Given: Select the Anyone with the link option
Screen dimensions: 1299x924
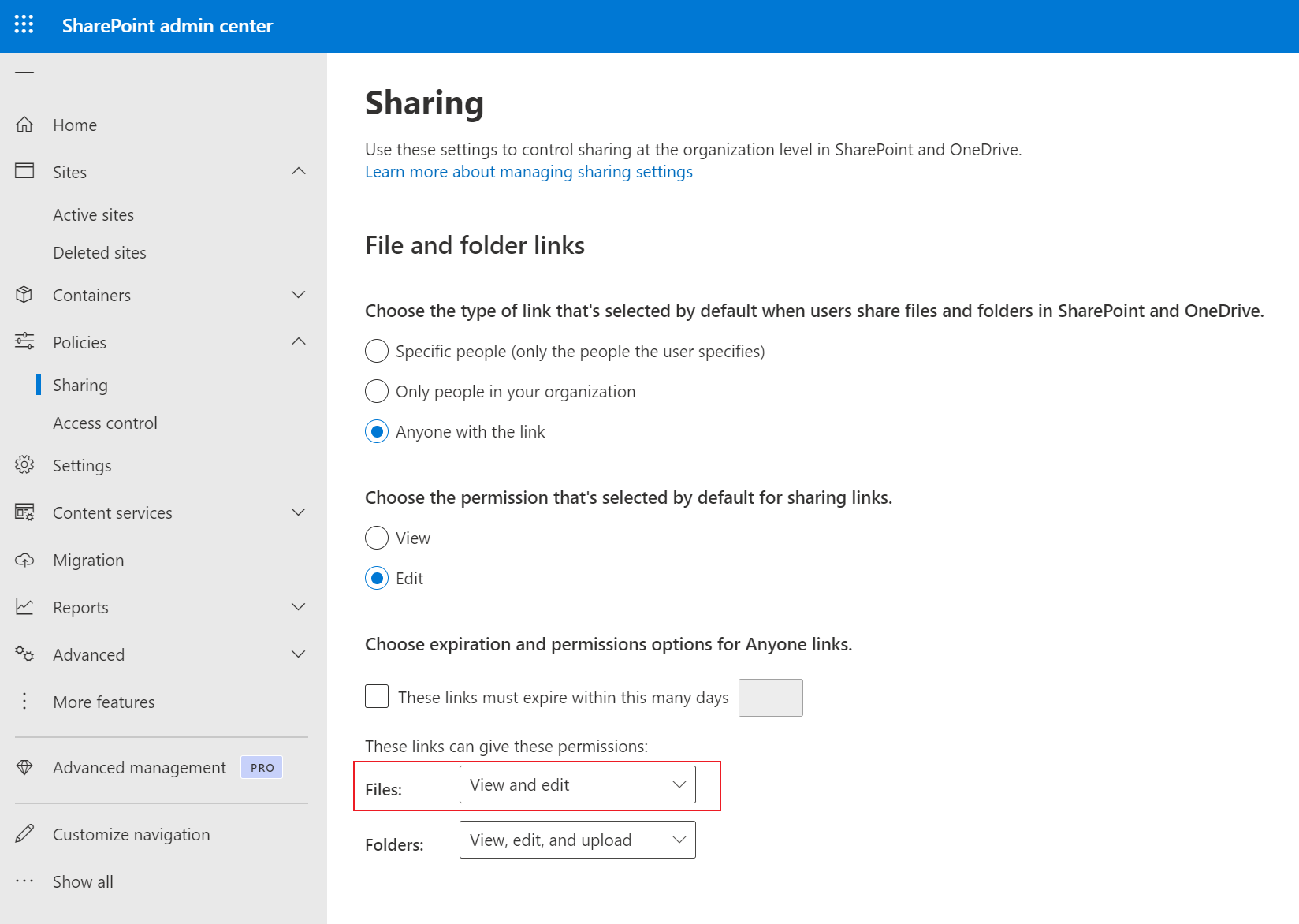Looking at the screenshot, I should point(377,431).
